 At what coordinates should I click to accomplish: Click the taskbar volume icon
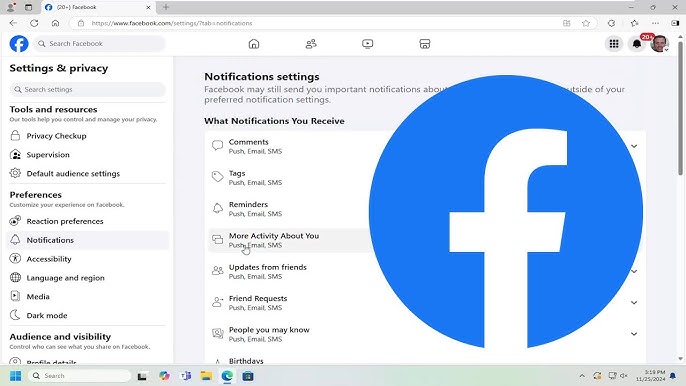tap(624, 376)
